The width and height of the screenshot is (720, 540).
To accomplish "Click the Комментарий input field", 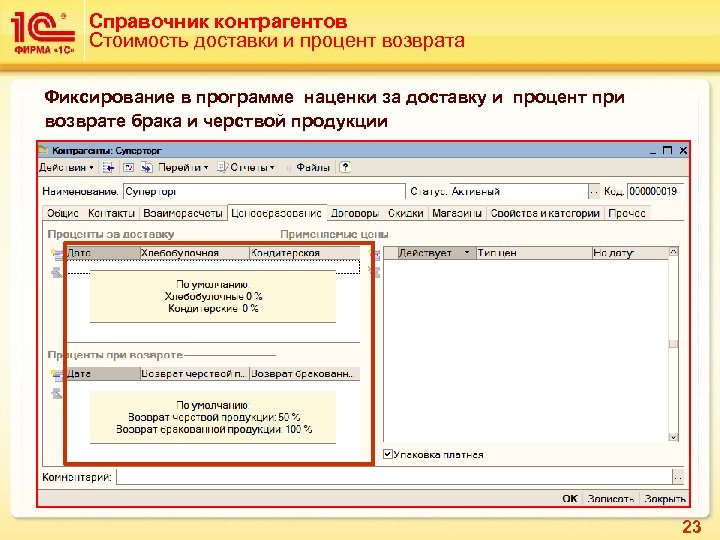I will [x=394, y=477].
